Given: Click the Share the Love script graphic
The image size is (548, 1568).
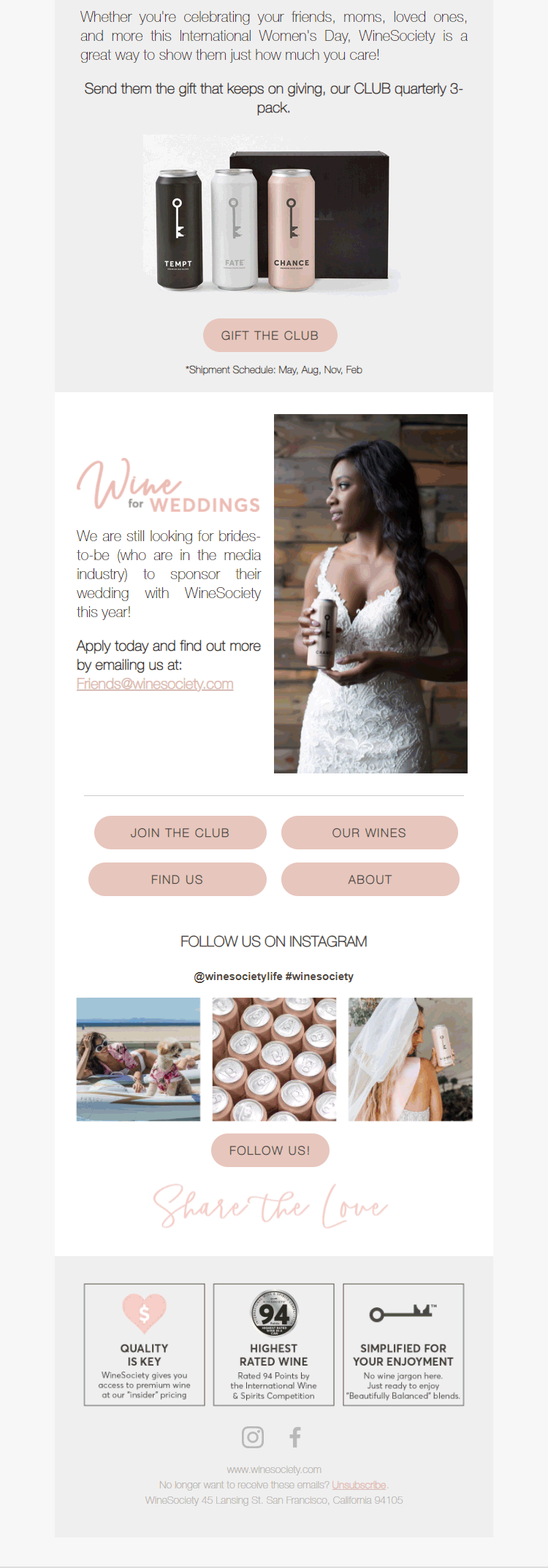Looking at the screenshot, I should point(270,1205).
